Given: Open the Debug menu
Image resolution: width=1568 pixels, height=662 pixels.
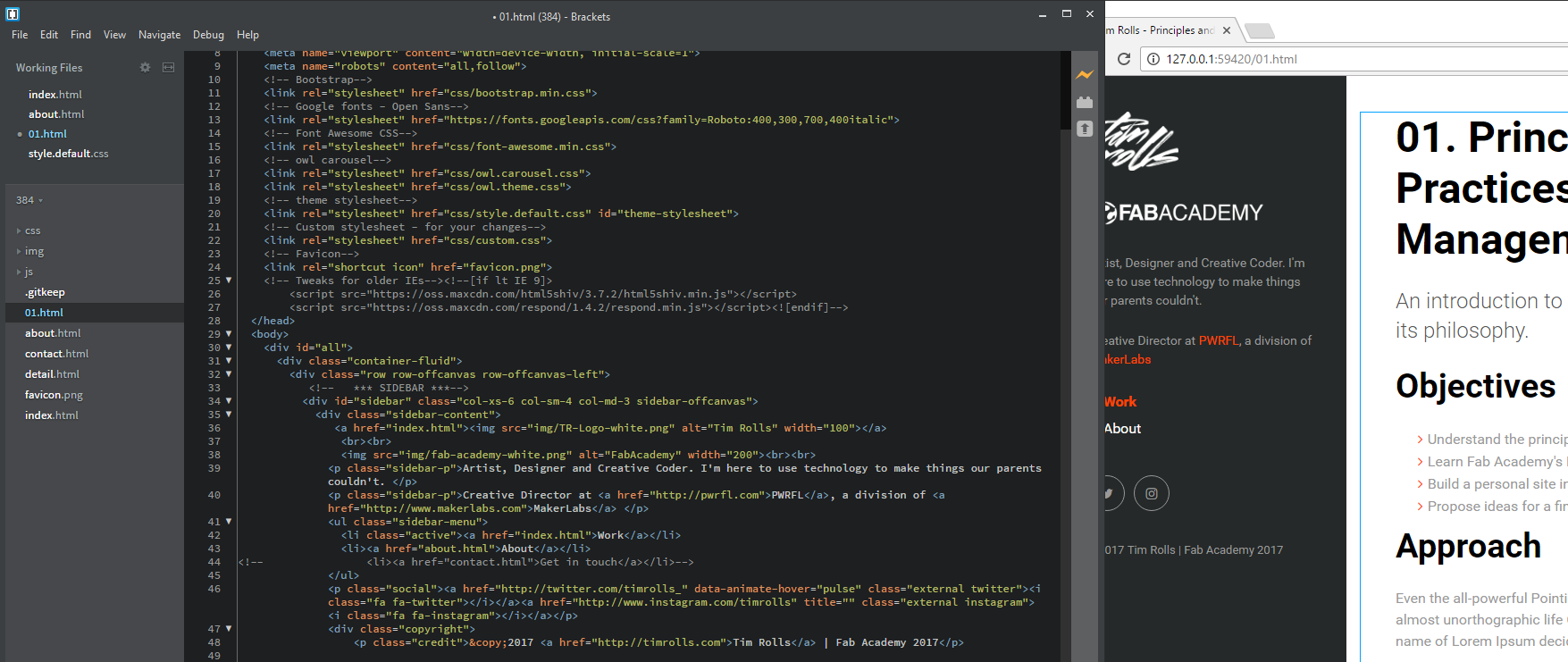Looking at the screenshot, I should (x=208, y=35).
